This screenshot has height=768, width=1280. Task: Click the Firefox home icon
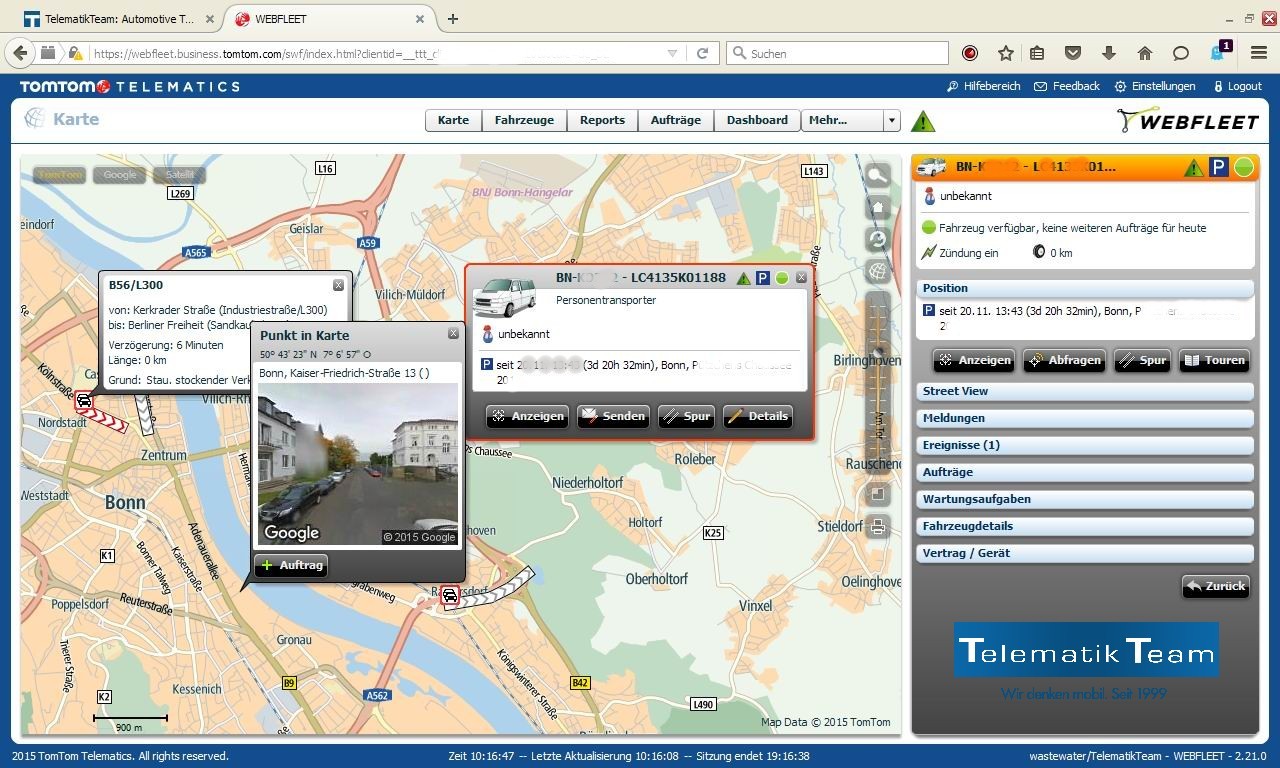(1145, 53)
